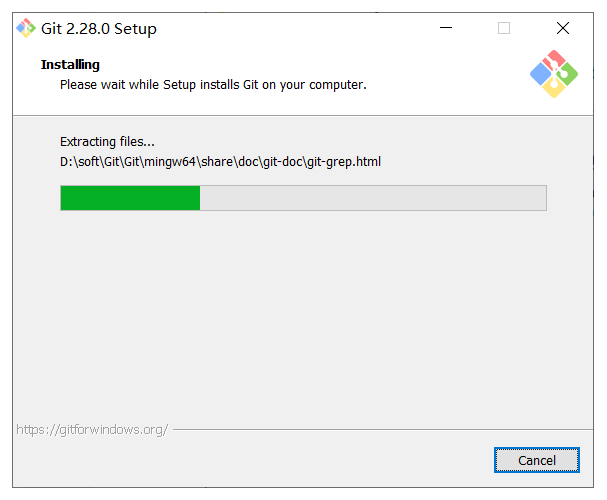Click the greyed-out maximize button
This screenshot has height=500, width=607.
[504, 28]
